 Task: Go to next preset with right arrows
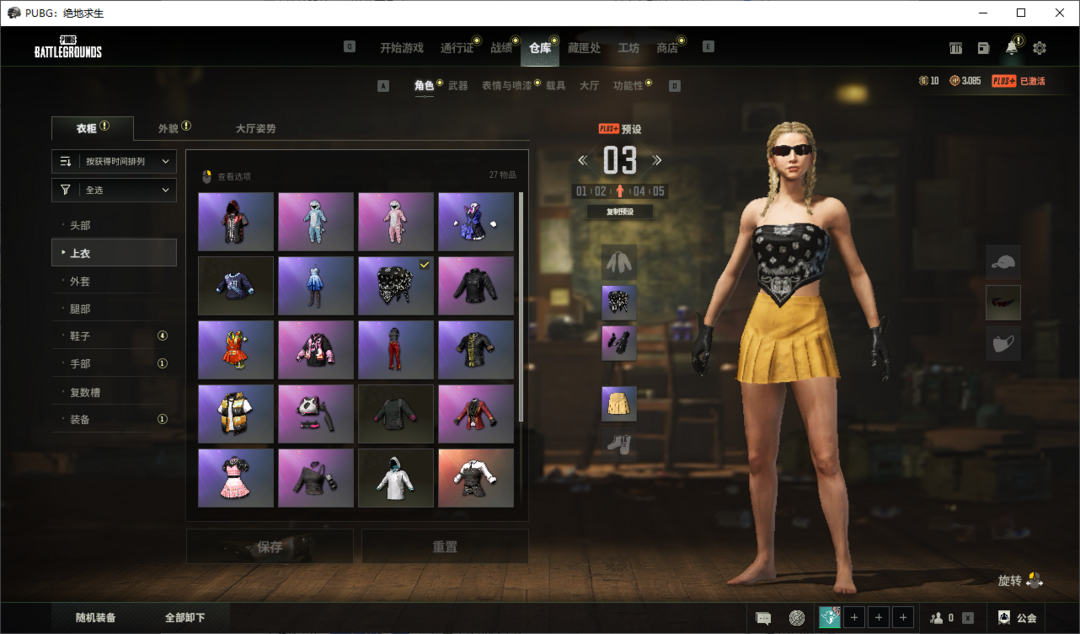pos(657,160)
